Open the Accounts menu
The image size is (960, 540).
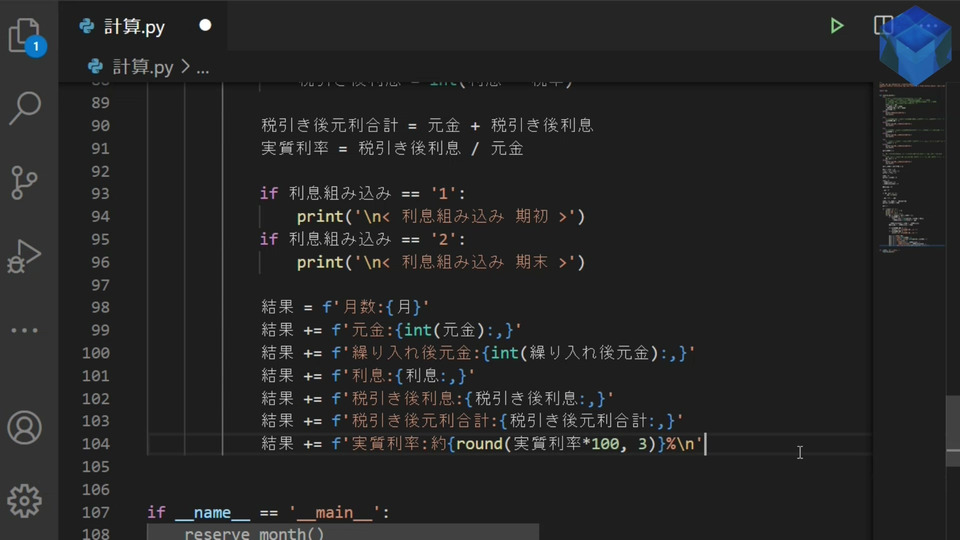pyautogui.click(x=24, y=427)
